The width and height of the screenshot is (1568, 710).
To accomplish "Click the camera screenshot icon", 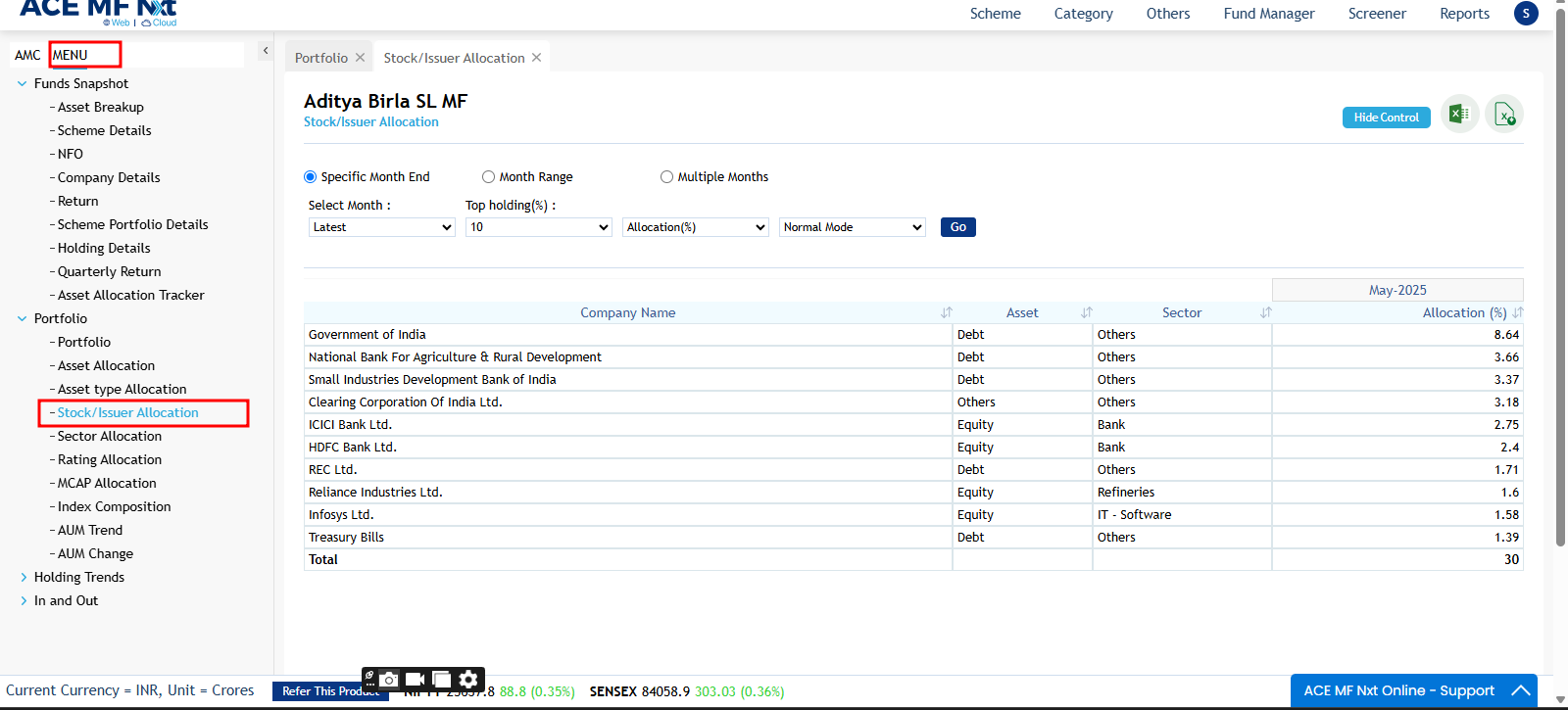I will pyautogui.click(x=390, y=680).
